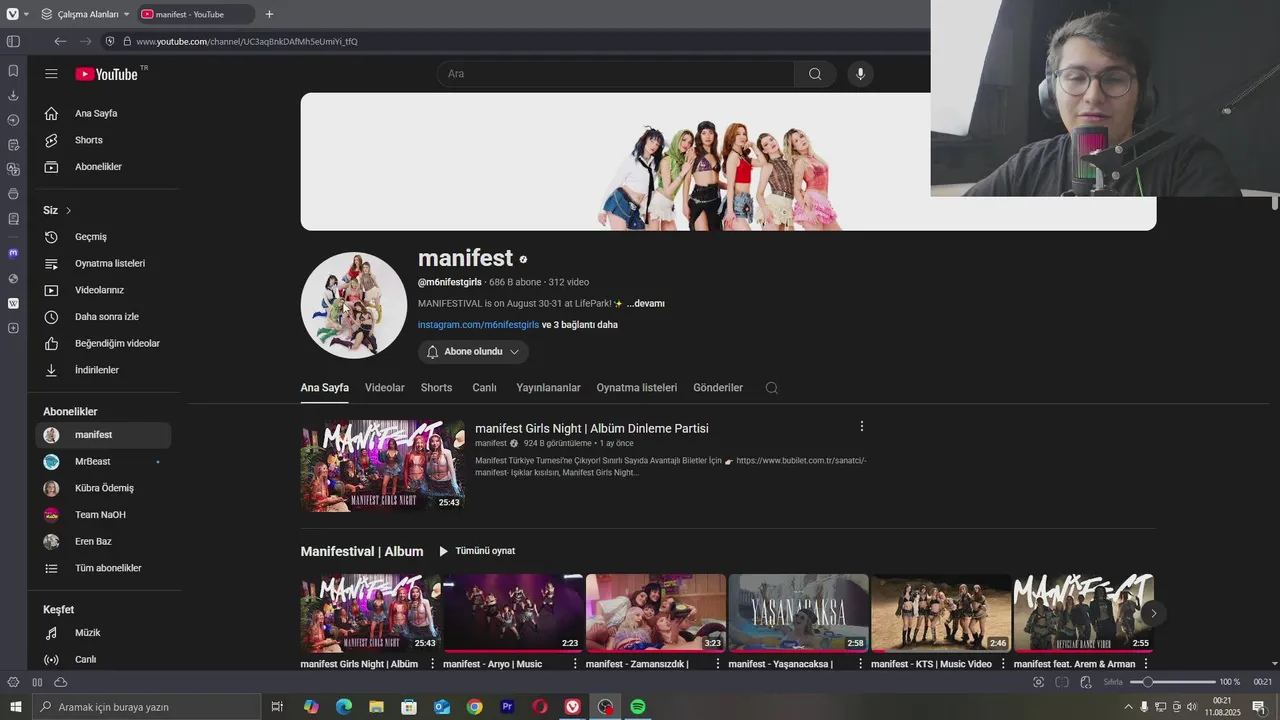This screenshot has height=720, width=1280.
Task: Open Müzik in Keşfet section
Action: (104, 633)
